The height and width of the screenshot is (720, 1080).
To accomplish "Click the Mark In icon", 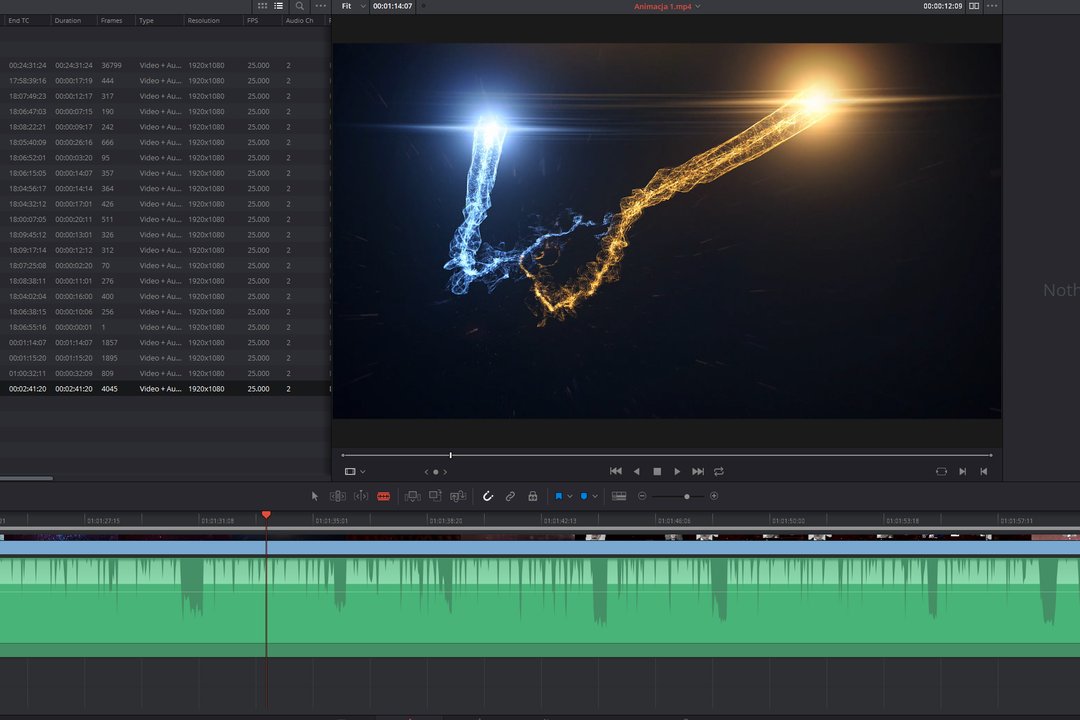I will point(962,471).
